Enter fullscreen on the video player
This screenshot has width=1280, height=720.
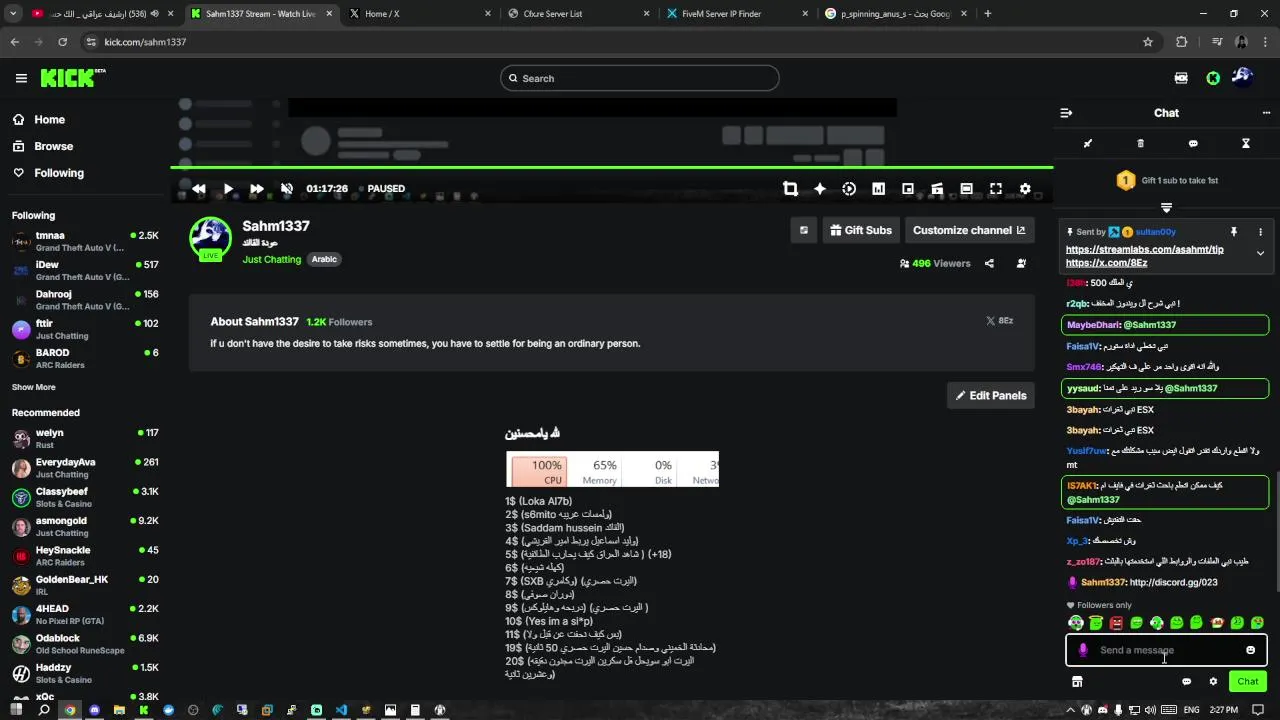click(996, 188)
